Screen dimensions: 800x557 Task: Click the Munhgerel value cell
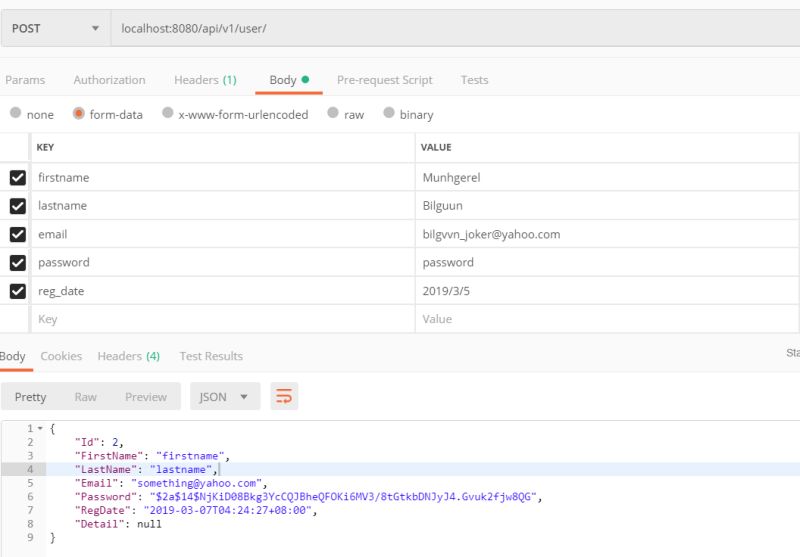607,178
